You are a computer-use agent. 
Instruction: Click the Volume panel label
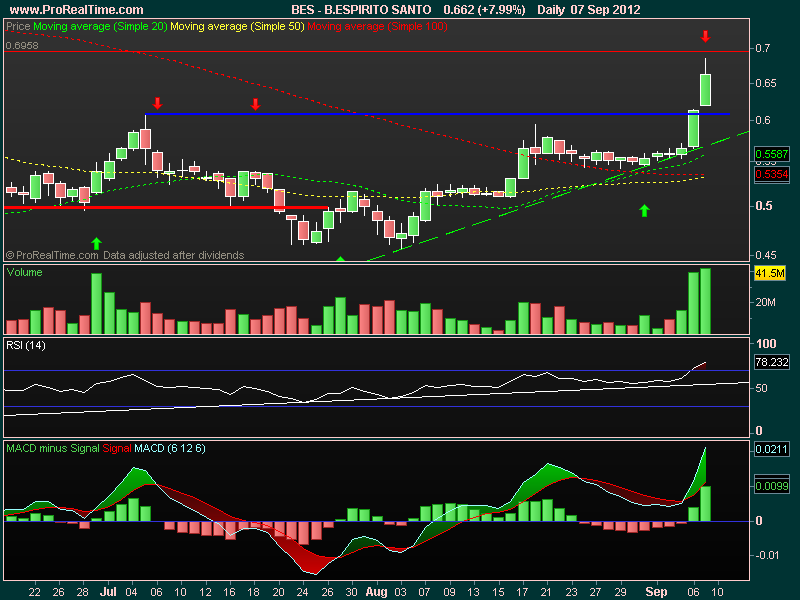(x=24, y=272)
